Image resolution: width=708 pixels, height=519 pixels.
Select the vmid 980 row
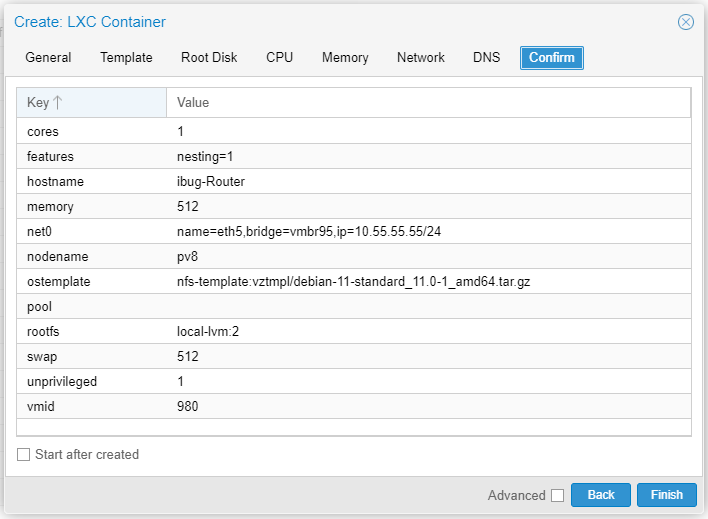point(354,407)
